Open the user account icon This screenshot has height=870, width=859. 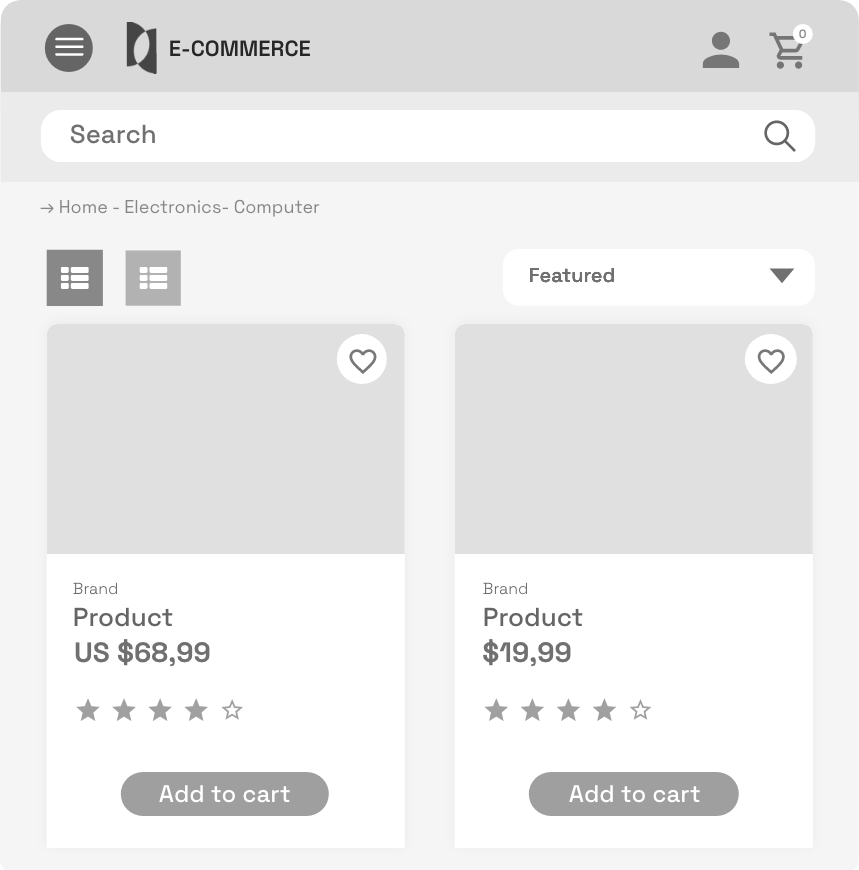720,50
